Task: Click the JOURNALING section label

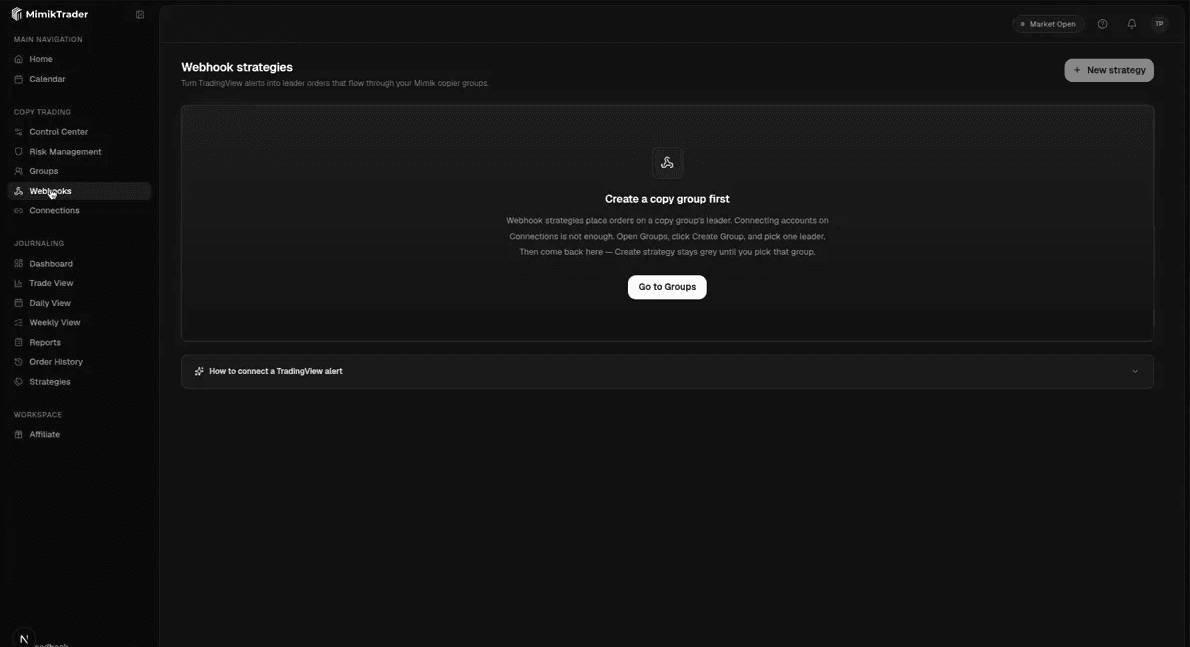Action: pos(39,243)
